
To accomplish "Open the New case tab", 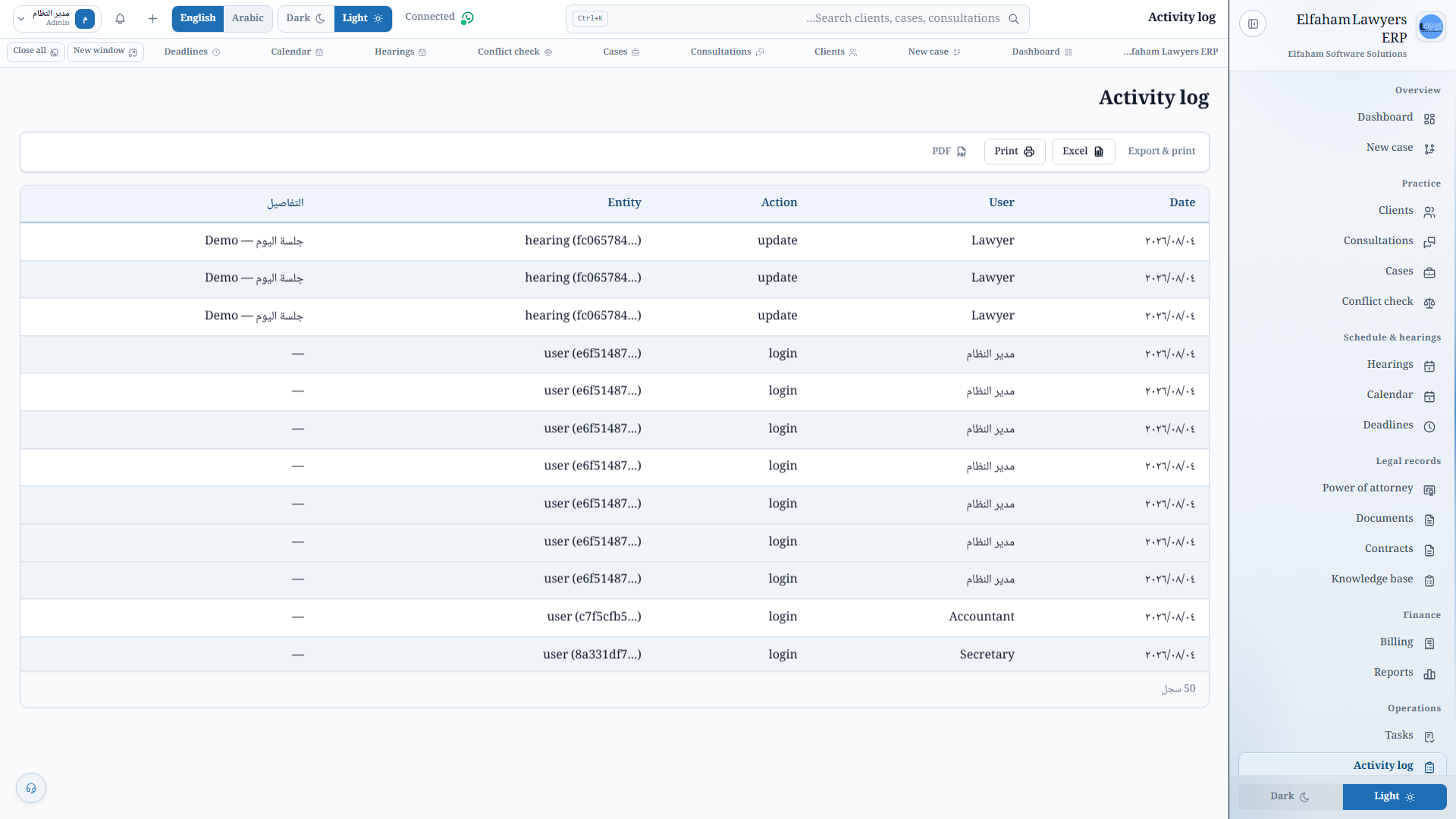I will 934,52.
